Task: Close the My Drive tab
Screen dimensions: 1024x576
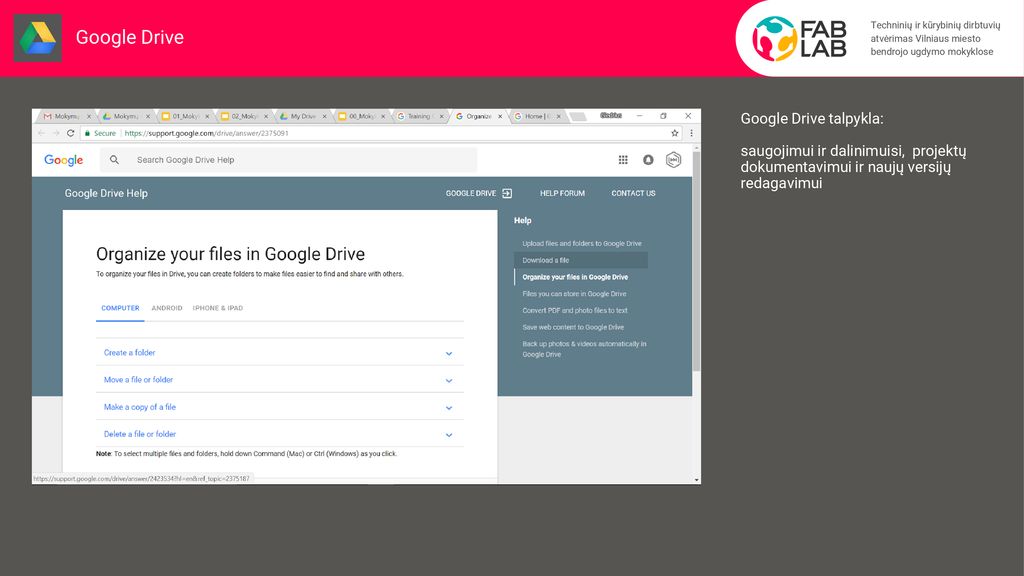Action: [325, 116]
